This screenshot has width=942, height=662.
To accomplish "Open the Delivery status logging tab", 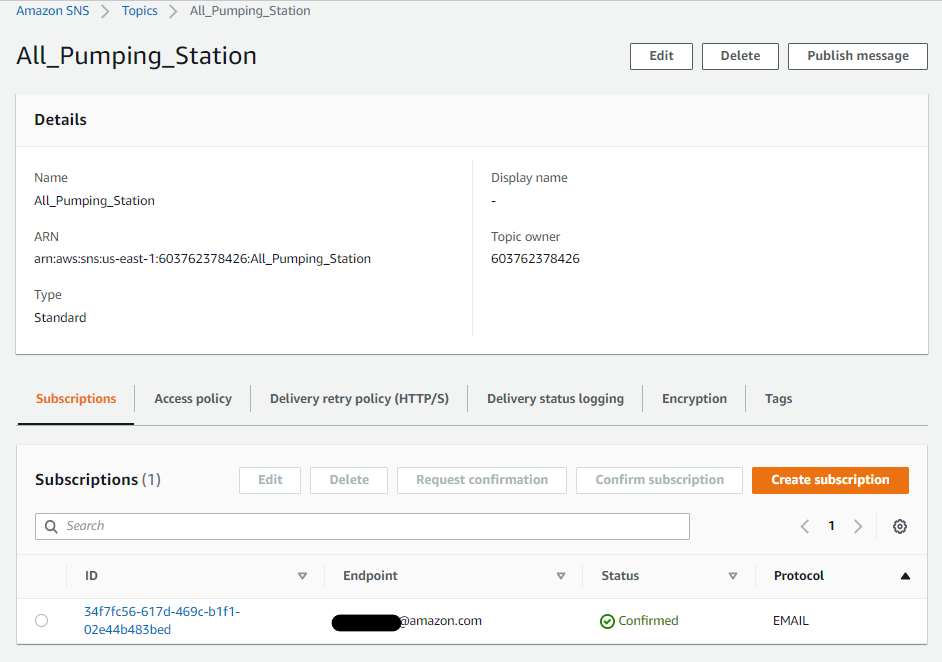I will [555, 398].
